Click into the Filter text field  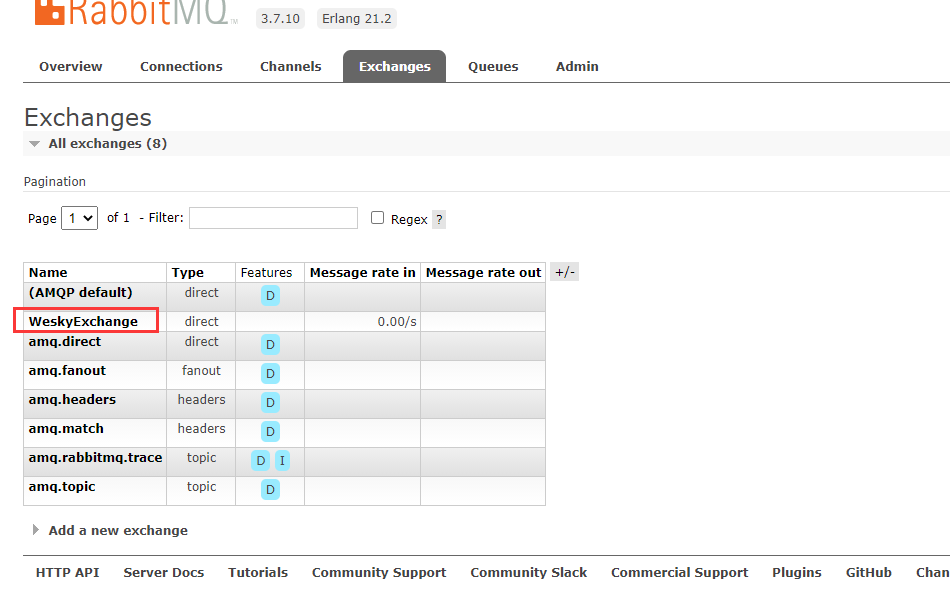[273, 218]
